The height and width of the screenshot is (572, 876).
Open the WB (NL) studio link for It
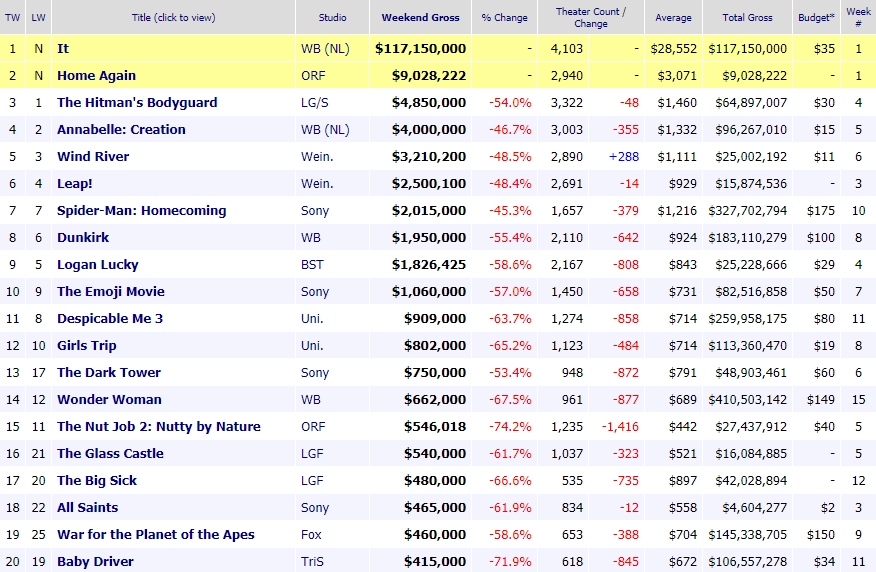325,49
